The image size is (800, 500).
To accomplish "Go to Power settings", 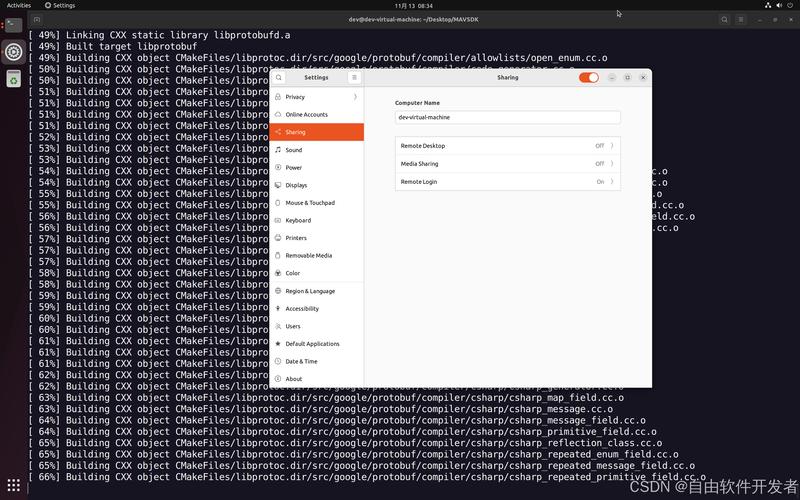I will (x=294, y=168).
